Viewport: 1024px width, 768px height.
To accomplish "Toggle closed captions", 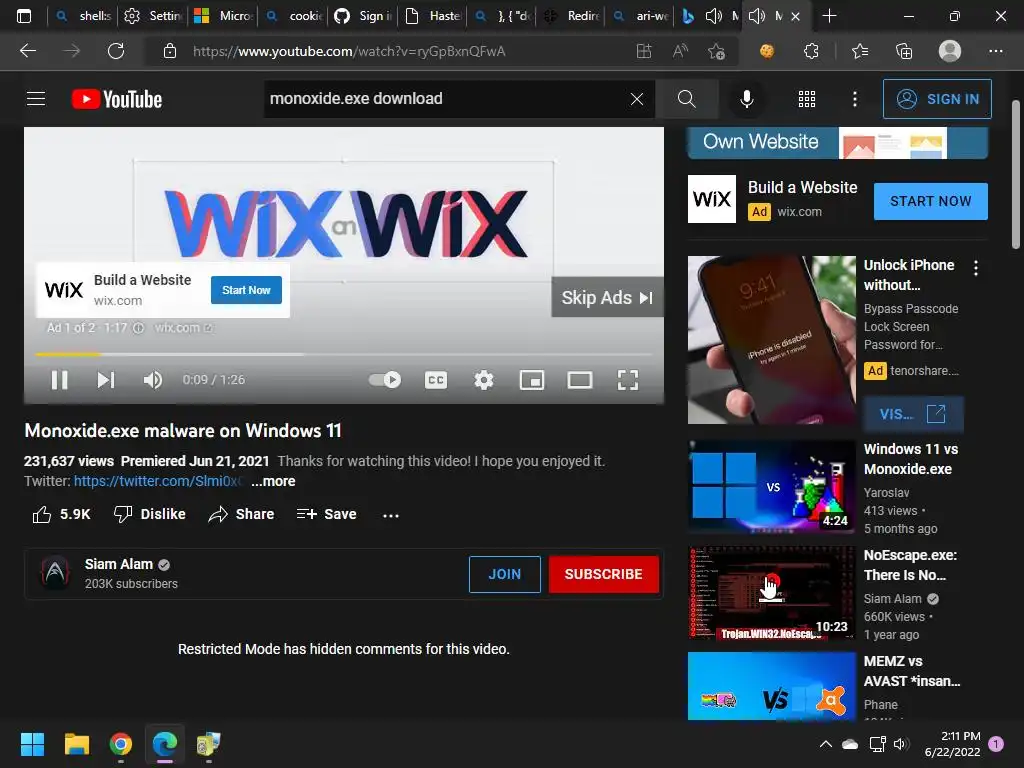I will tap(436, 380).
